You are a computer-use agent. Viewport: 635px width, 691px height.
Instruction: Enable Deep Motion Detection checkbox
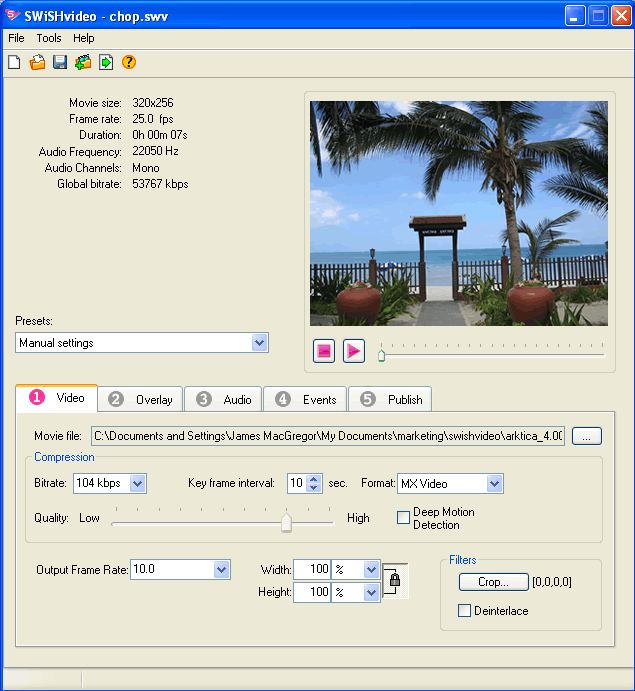[404, 518]
